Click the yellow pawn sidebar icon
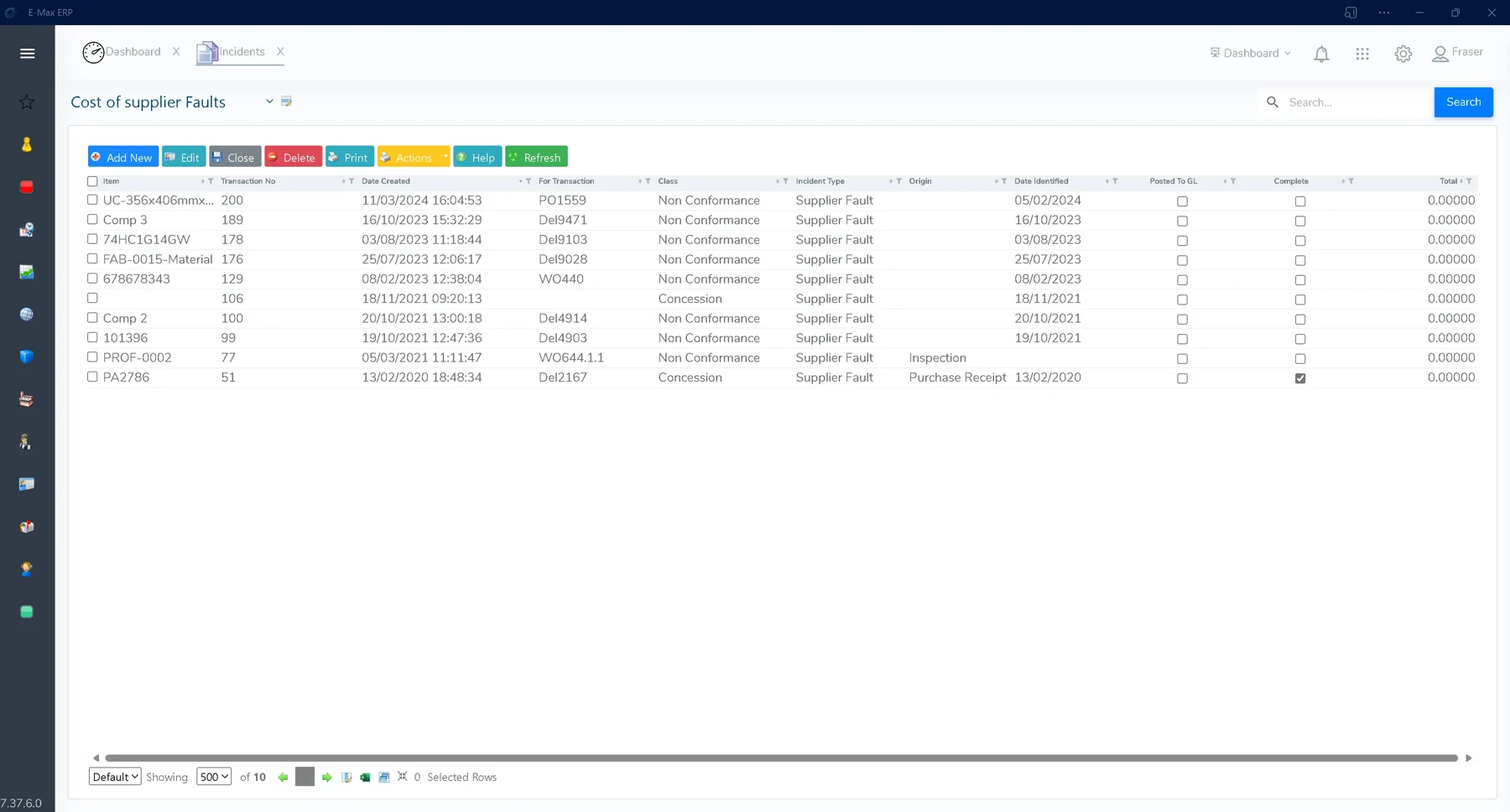The height and width of the screenshot is (812, 1510). pos(27,144)
